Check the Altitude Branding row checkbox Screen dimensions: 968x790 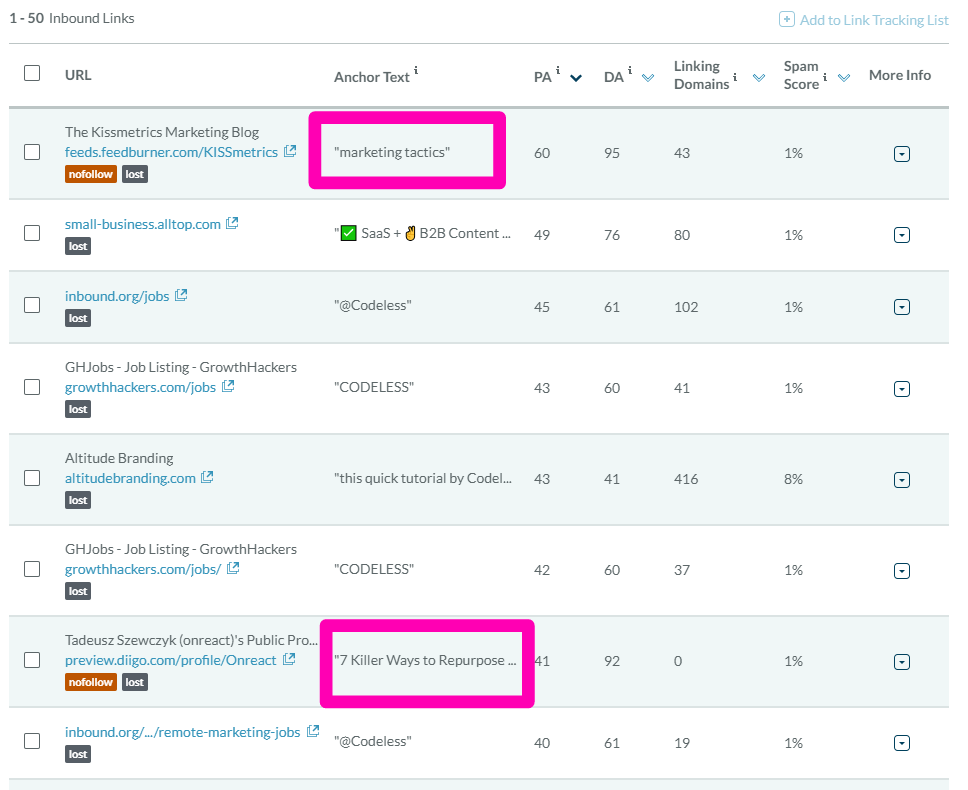point(32,478)
